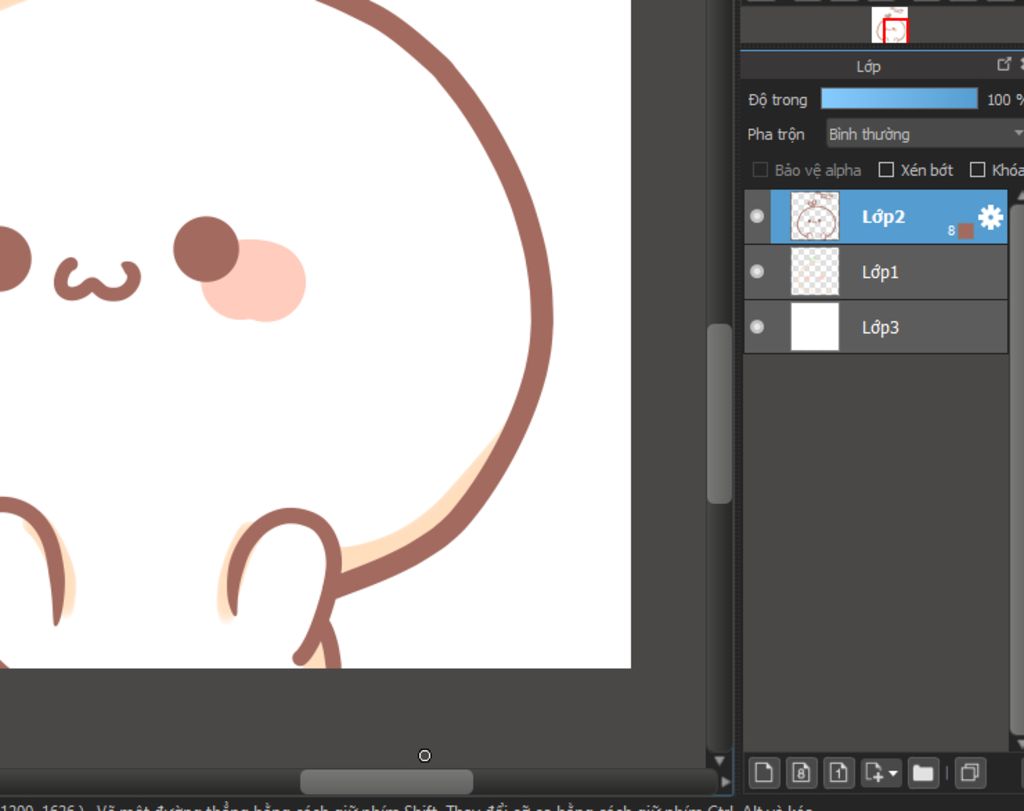Pop out the Lớp panel
Image resolution: width=1024 pixels, height=811 pixels.
(x=1004, y=64)
